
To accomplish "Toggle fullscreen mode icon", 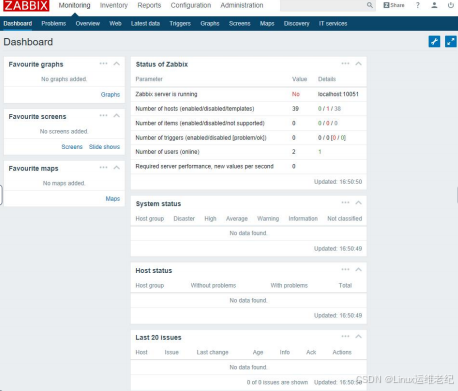I will pyautogui.click(x=451, y=42).
